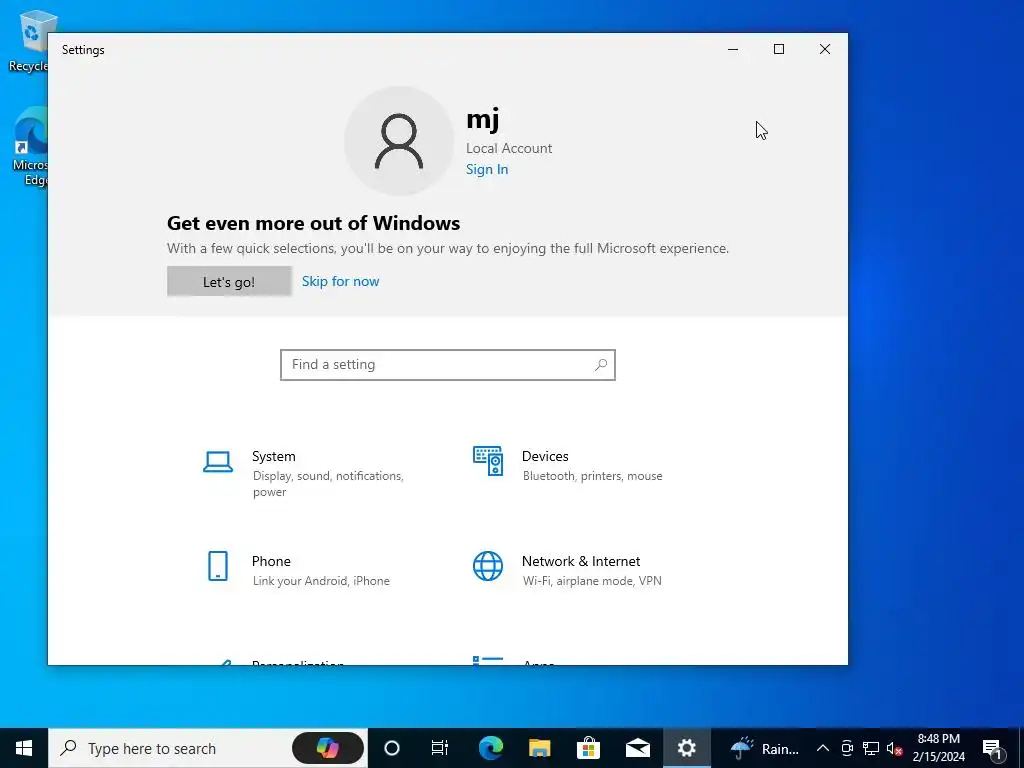Close the Settings window
Image resolution: width=1024 pixels, height=768 pixels.
pyautogui.click(x=825, y=49)
